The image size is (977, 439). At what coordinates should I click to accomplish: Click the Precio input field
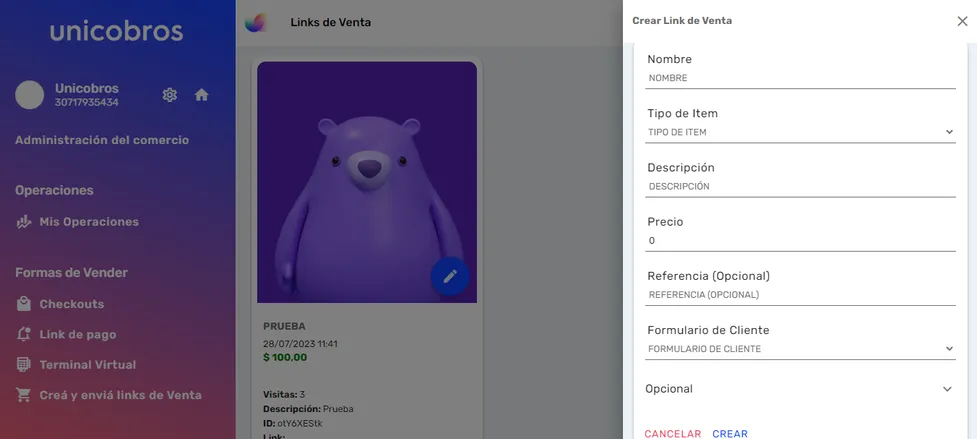[x=800, y=240]
